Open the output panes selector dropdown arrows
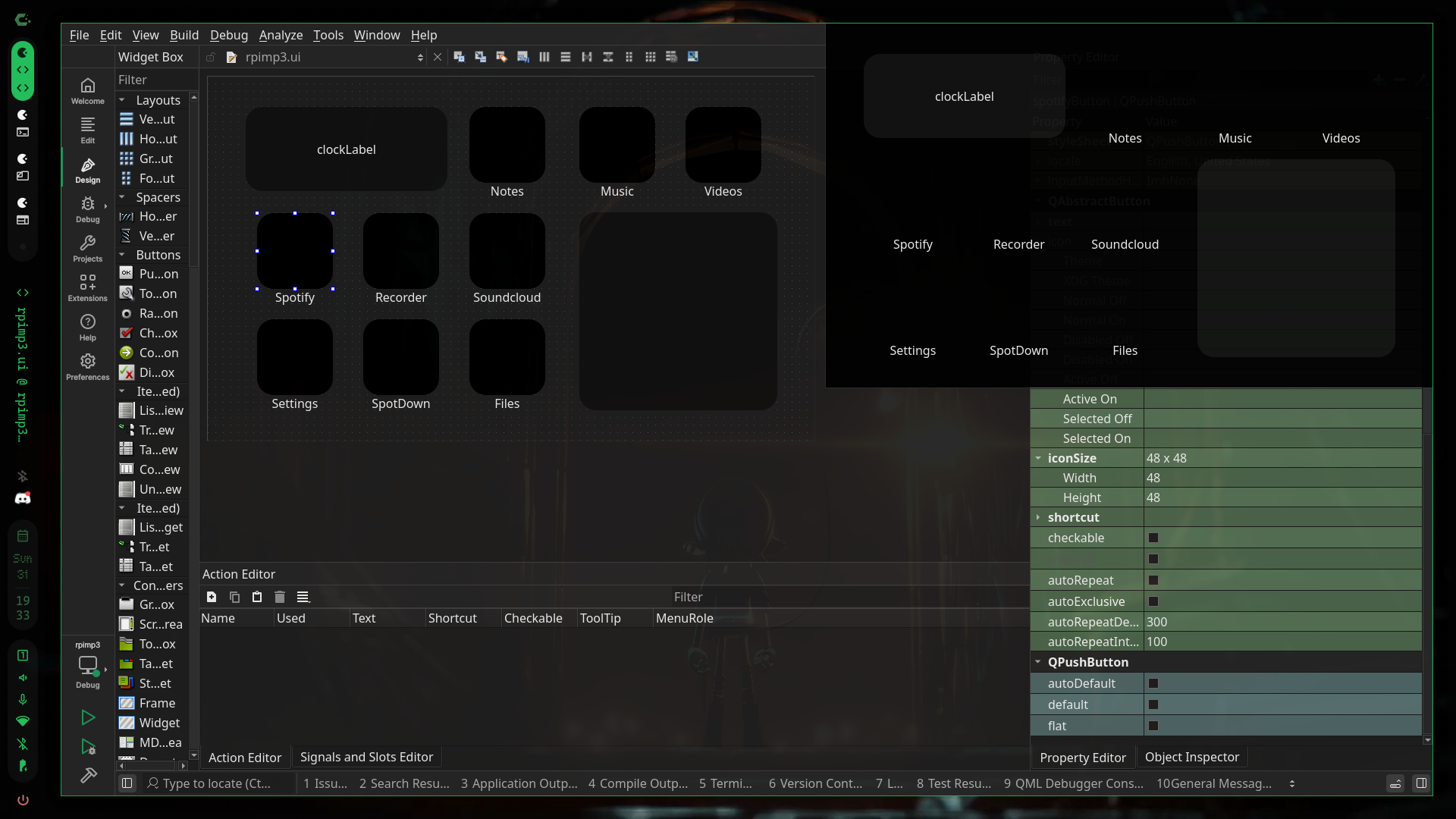 point(1292,784)
